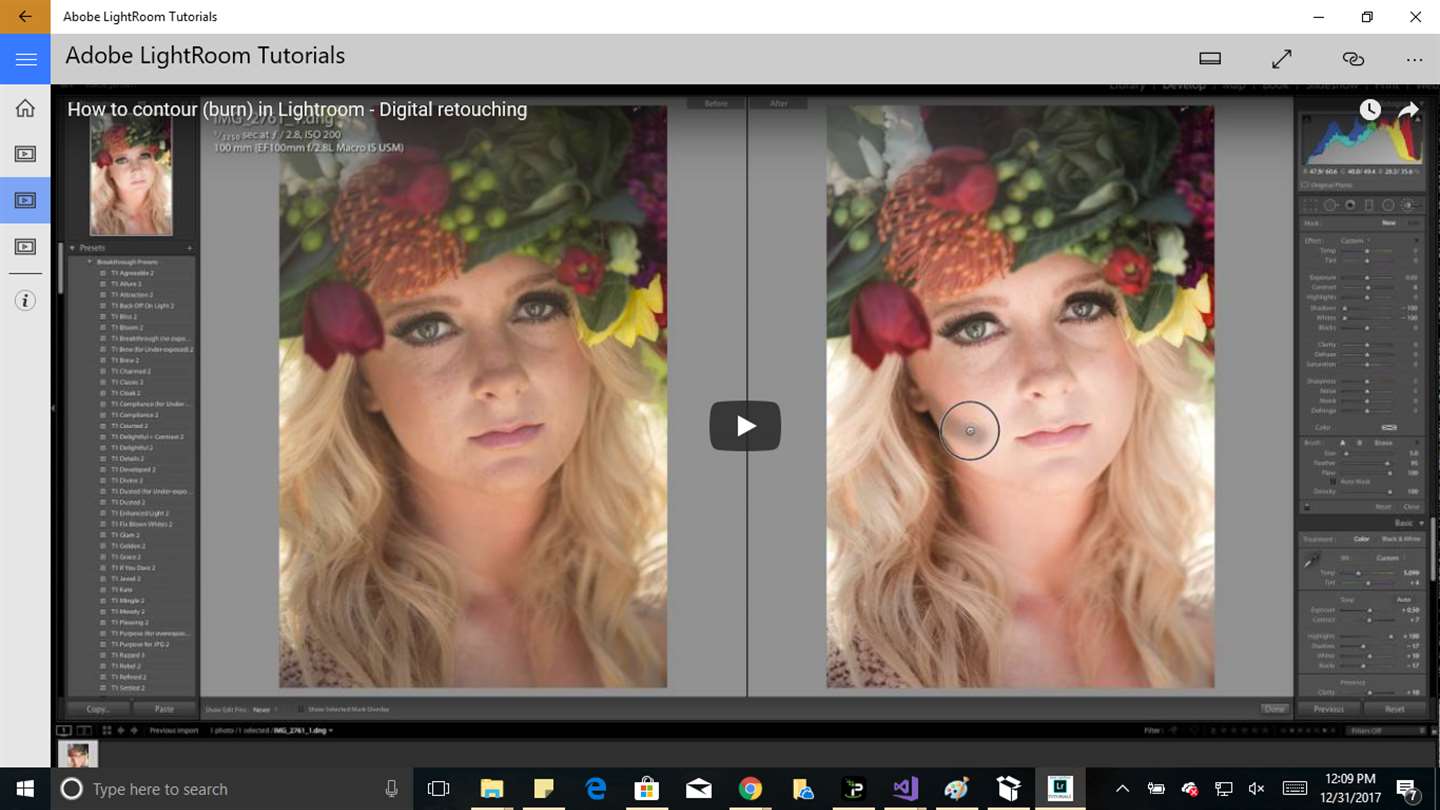Screen dimensions: 1440x810
Task: Open the Mail app from the taskbar
Action: [x=699, y=789]
